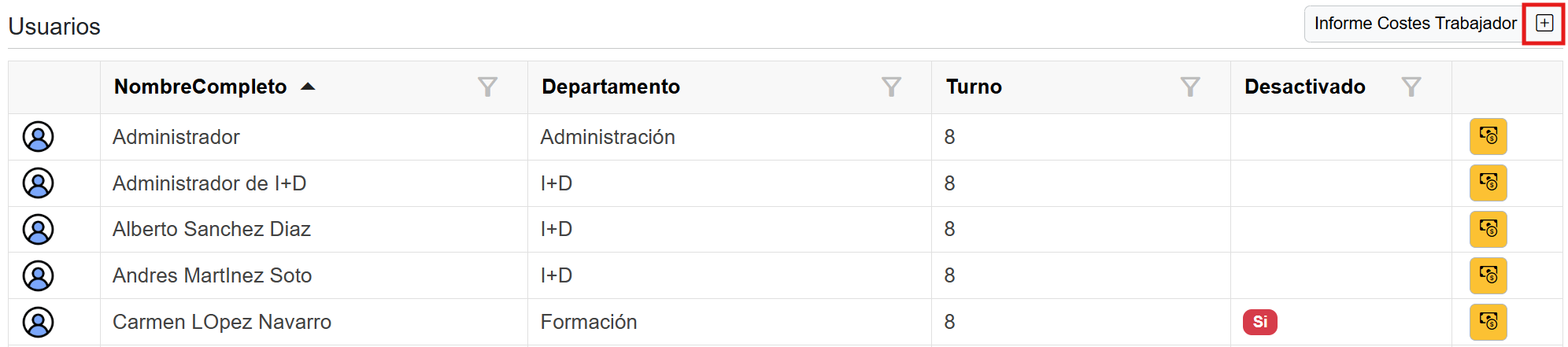The image size is (1568, 347).
Task: Open filter for Departamento column
Action: (x=891, y=87)
